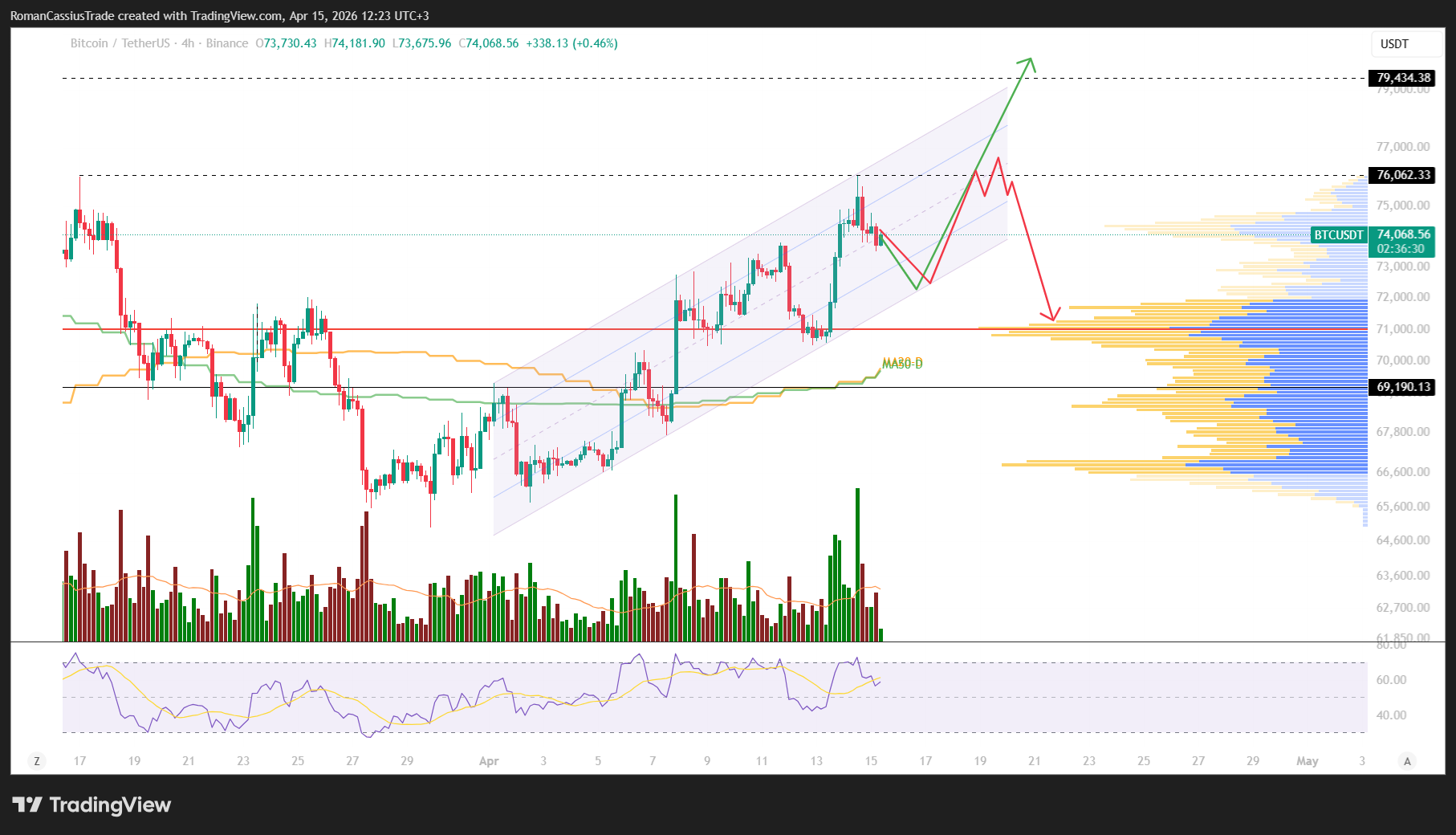Click the RomanCassiusTrade attribution header

point(220,16)
